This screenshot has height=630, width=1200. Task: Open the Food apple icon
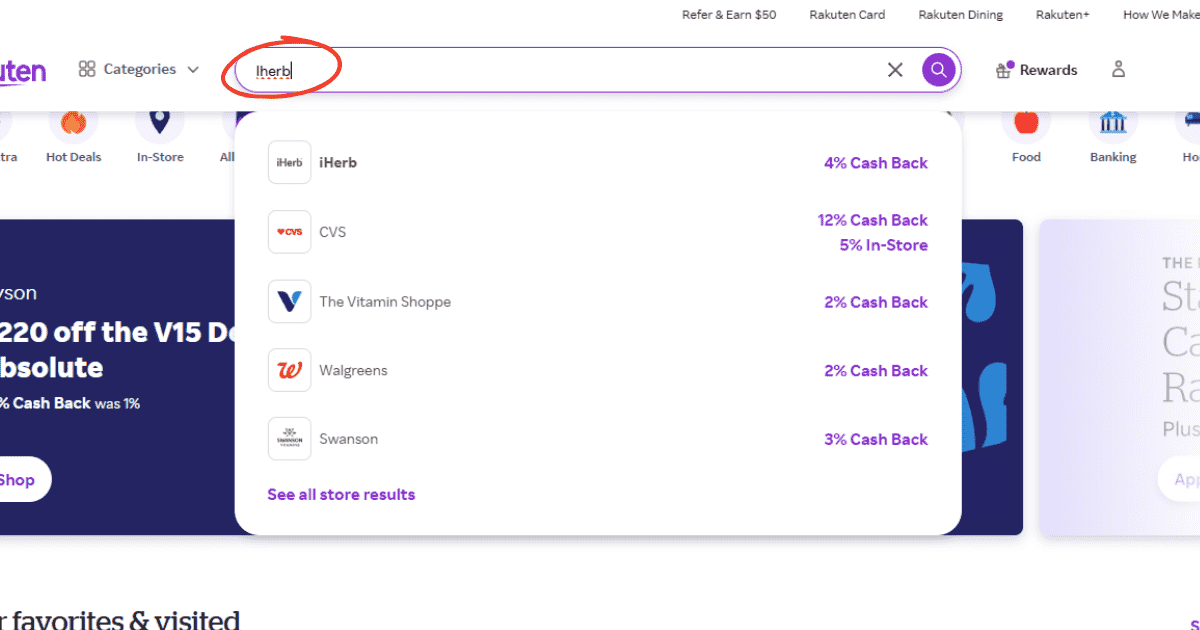[1026, 123]
